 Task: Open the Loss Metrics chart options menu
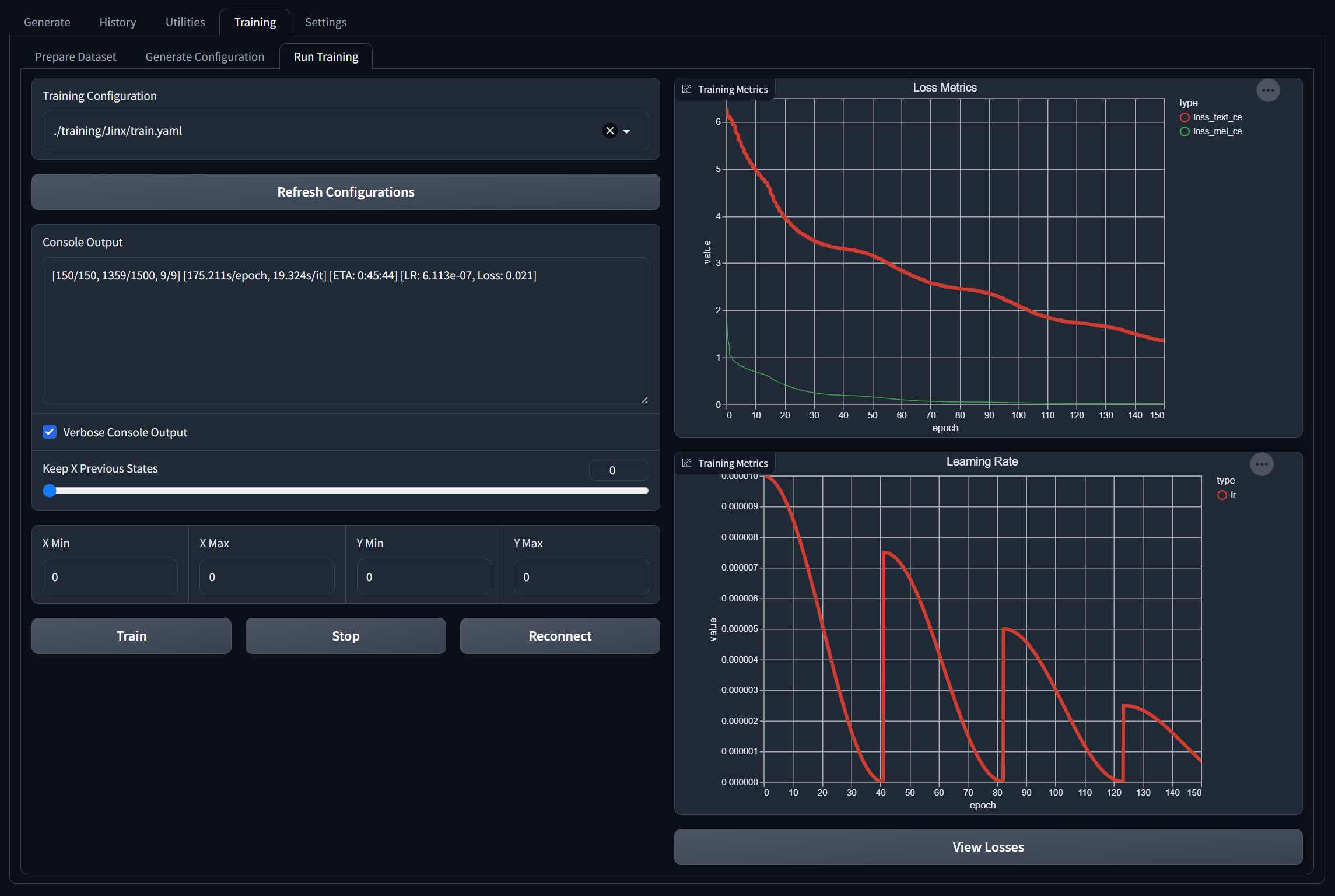point(1267,90)
